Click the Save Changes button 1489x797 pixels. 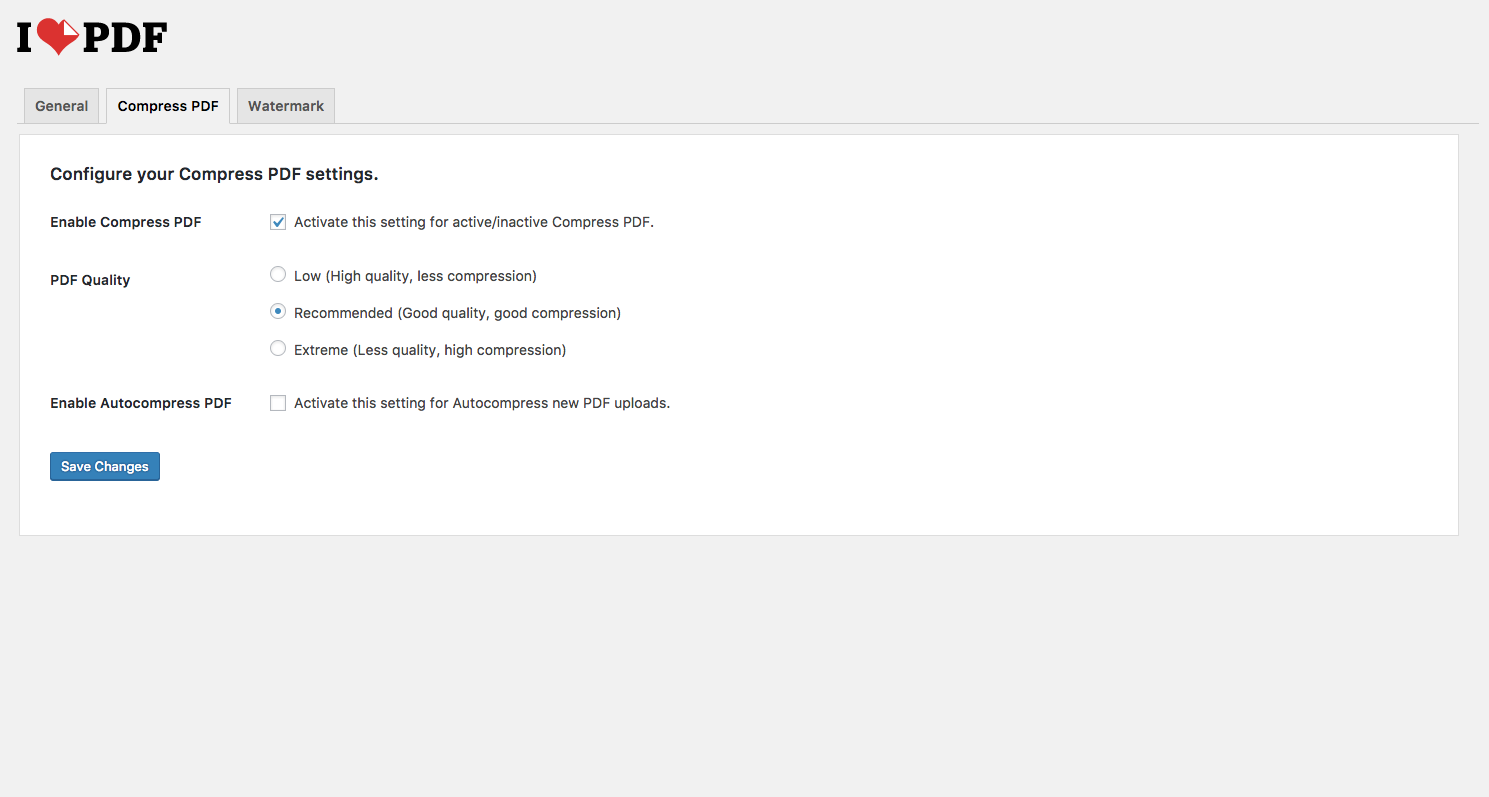(x=105, y=466)
